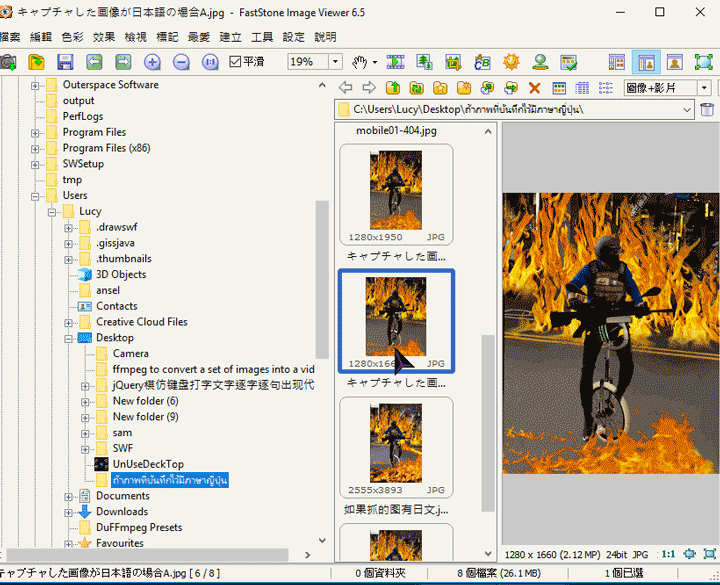Click the folder path address field
720x585 pixels.
500,109
